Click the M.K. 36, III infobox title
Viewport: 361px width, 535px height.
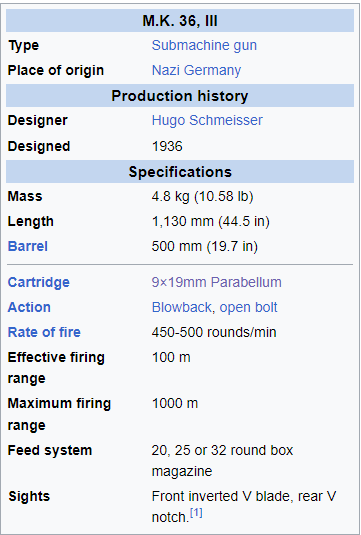[x=180, y=21]
